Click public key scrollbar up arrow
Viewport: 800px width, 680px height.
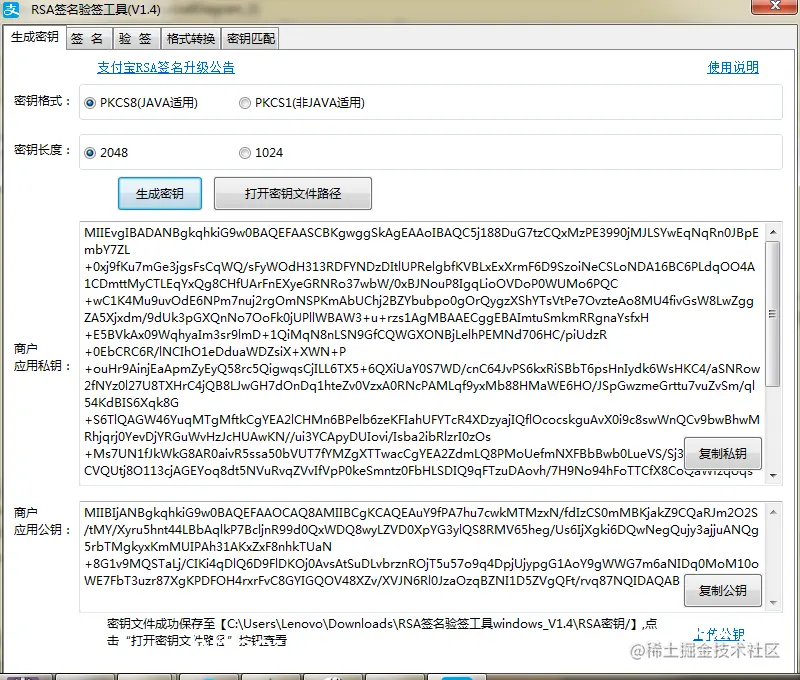tap(773, 512)
